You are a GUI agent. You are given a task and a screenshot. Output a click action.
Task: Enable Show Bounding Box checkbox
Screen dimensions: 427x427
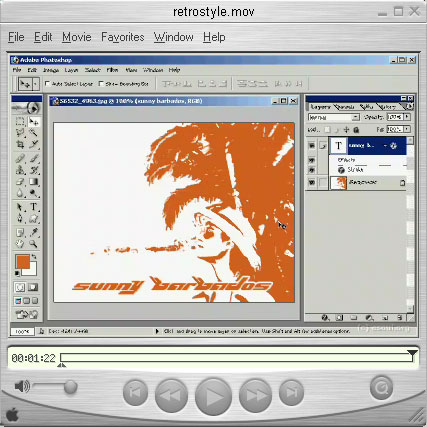[x=101, y=84]
